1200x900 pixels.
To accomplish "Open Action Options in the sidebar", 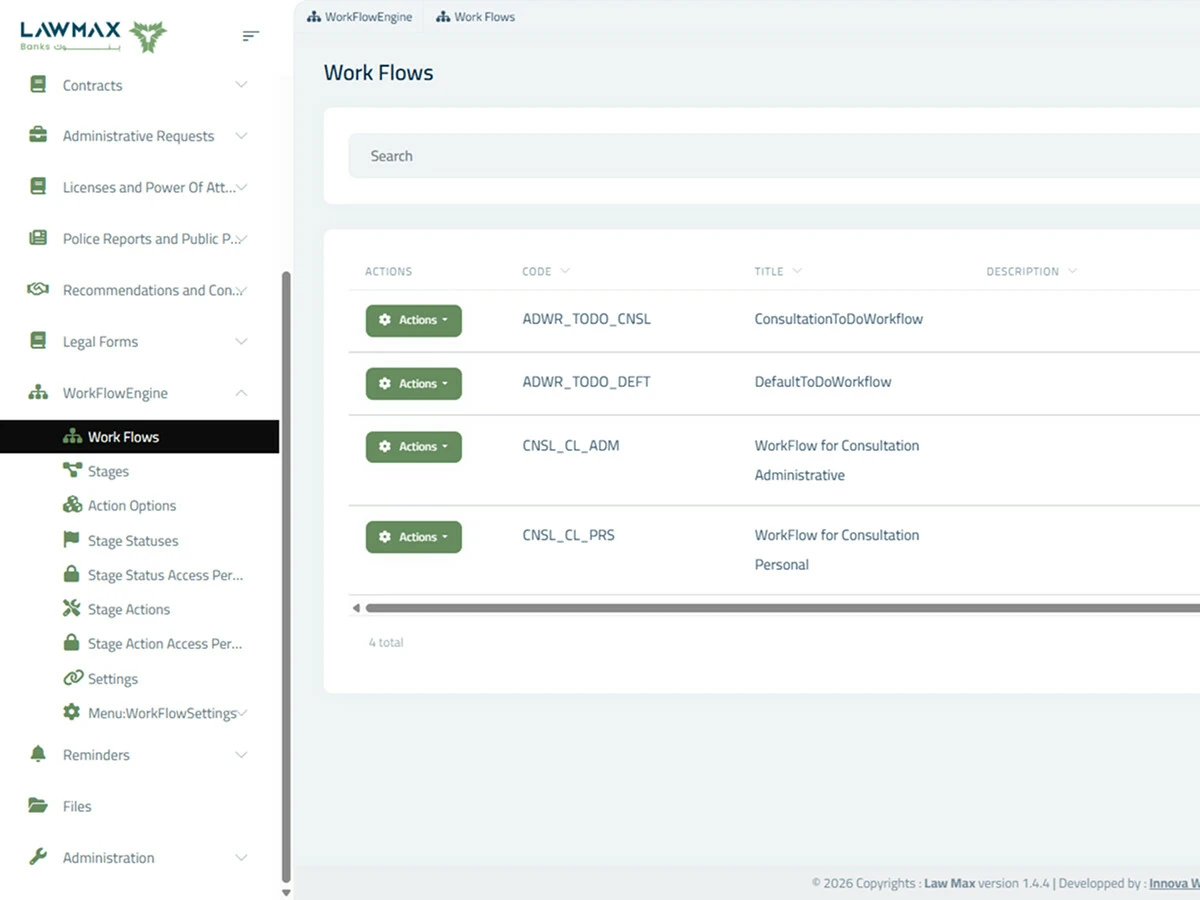I will tap(132, 505).
